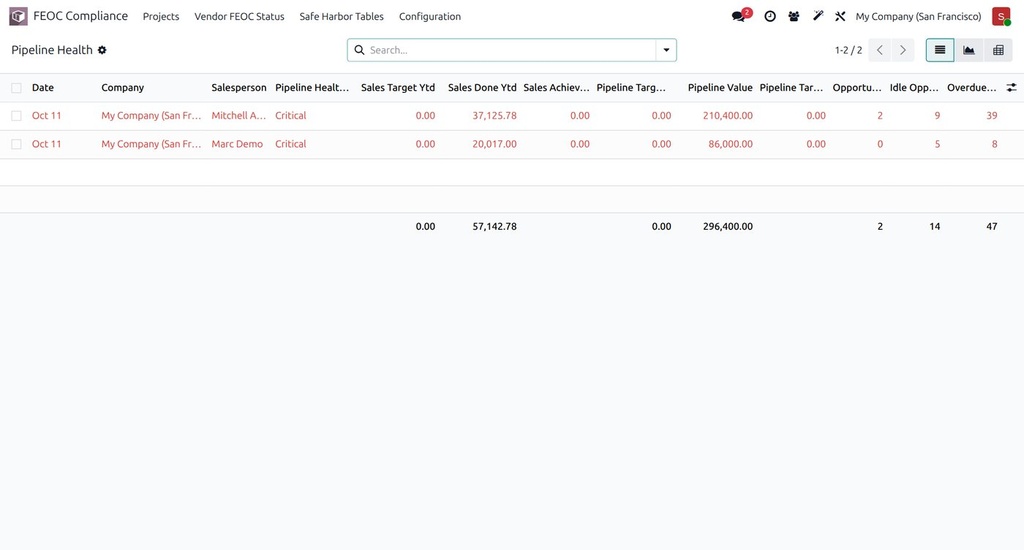The image size is (1024, 550).
Task: Click the search magnifier icon
Action: click(359, 50)
